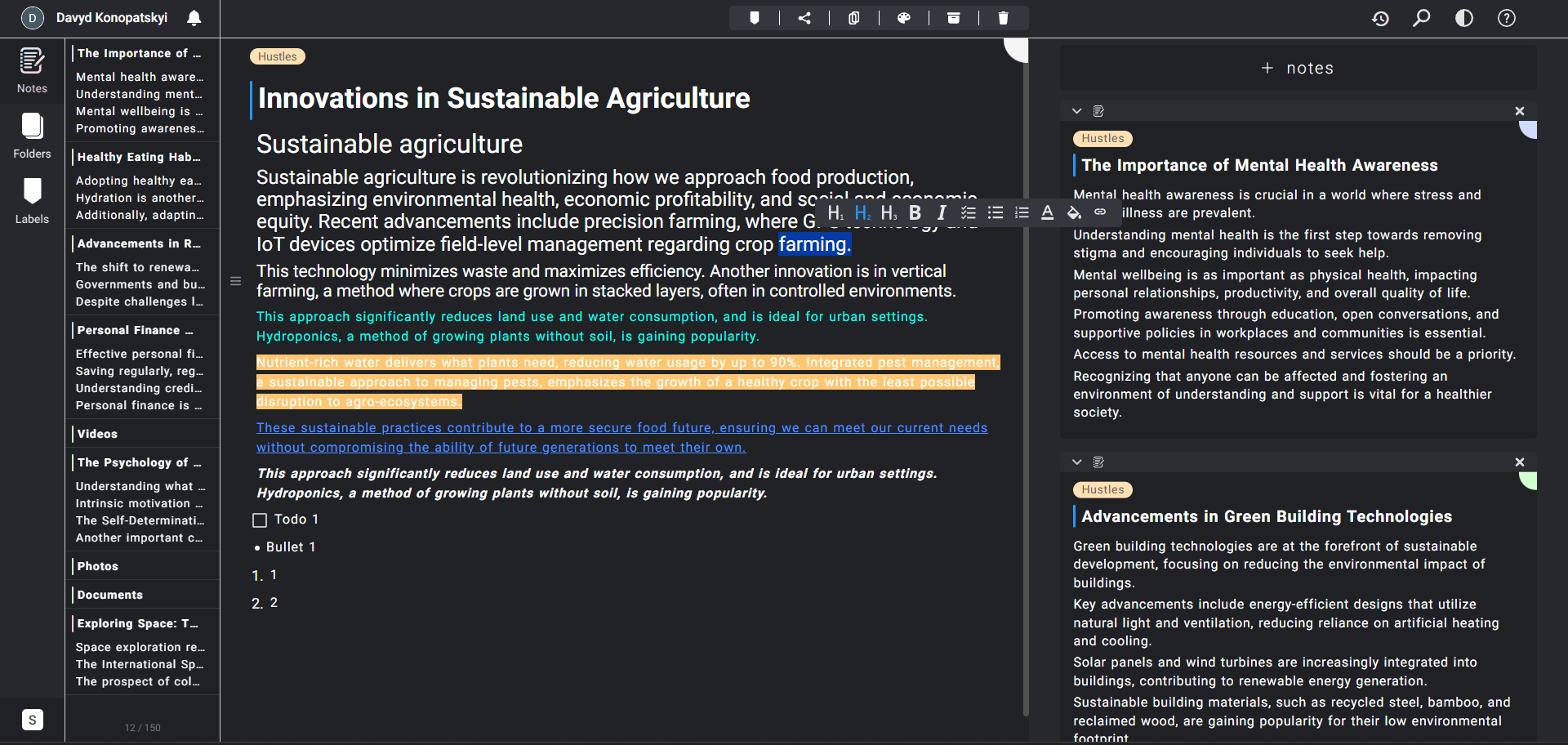
Task: Open help with the question mark icon
Action: coord(1507,18)
